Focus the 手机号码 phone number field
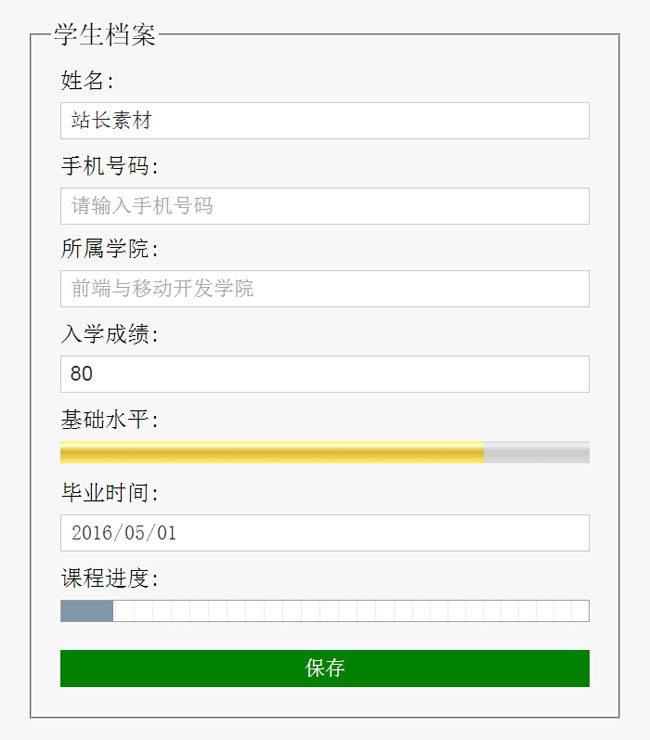 (x=324, y=206)
